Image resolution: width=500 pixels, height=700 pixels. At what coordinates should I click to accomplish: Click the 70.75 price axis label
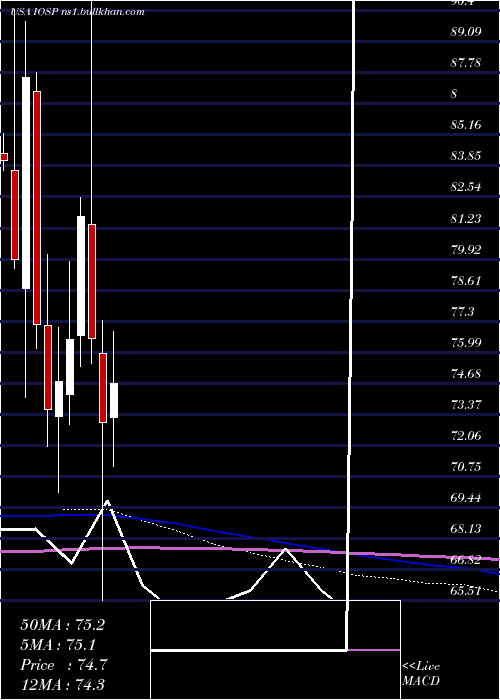466,467
